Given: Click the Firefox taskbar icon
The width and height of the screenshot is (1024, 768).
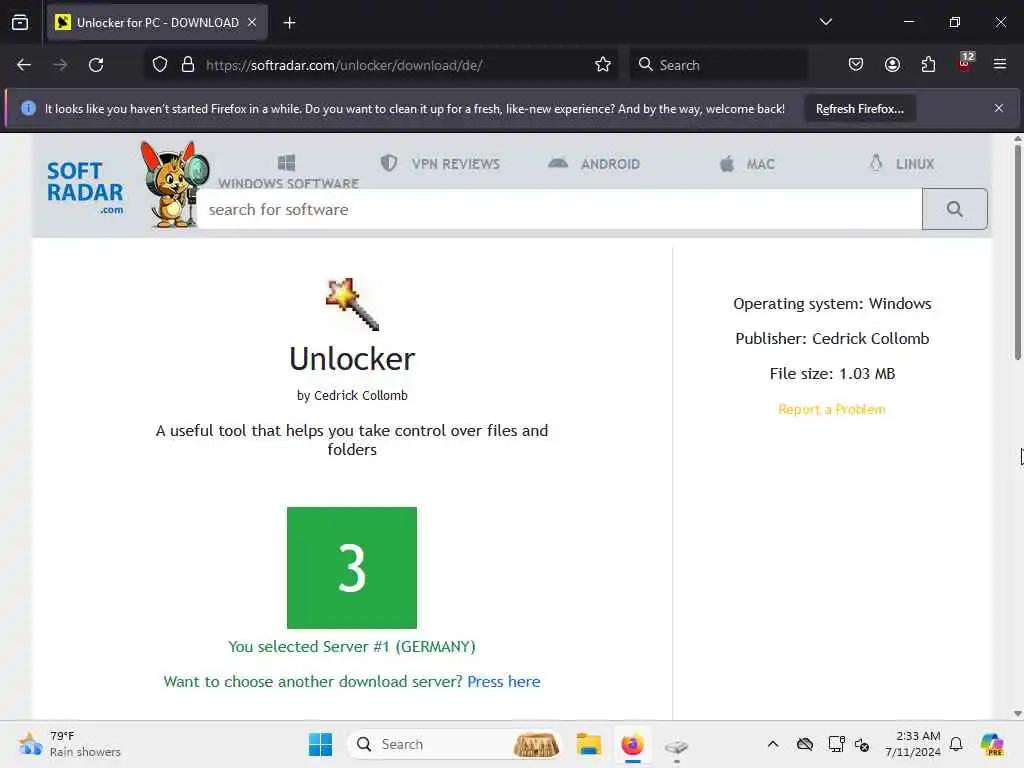Looking at the screenshot, I should pos(632,744).
